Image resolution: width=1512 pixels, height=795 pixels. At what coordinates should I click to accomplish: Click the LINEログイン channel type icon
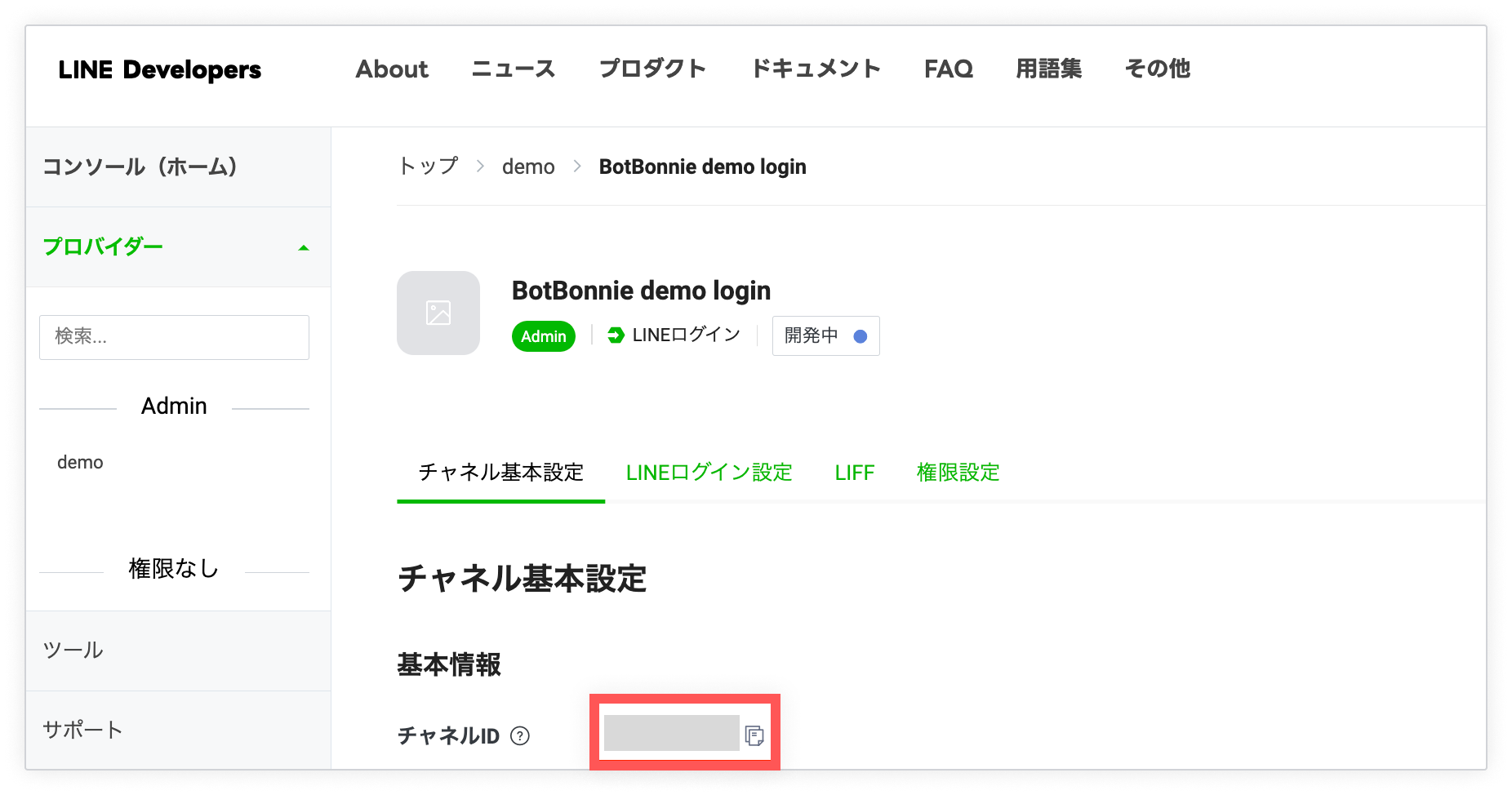click(x=616, y=335)
